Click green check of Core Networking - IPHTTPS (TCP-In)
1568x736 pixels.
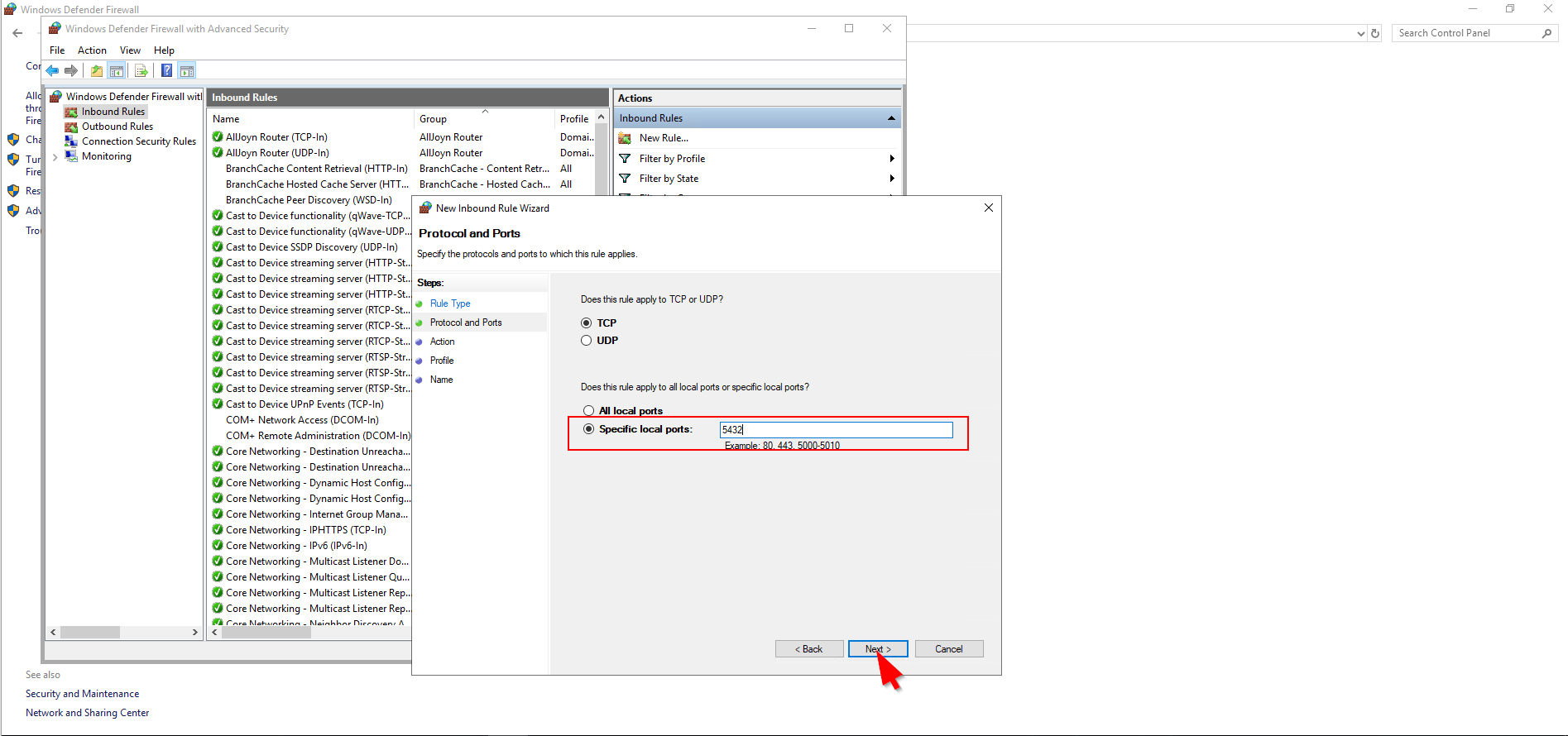coord(218,530)
